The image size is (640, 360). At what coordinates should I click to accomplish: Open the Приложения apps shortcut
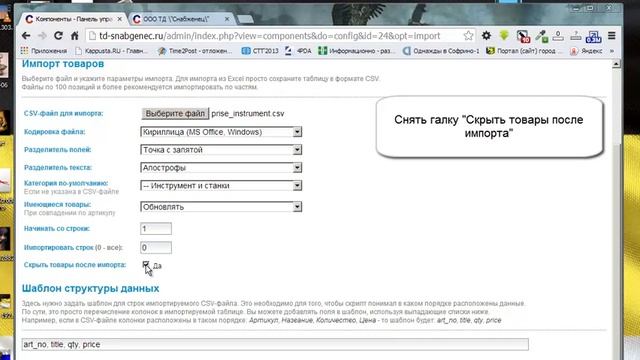[x=44, y=51]
